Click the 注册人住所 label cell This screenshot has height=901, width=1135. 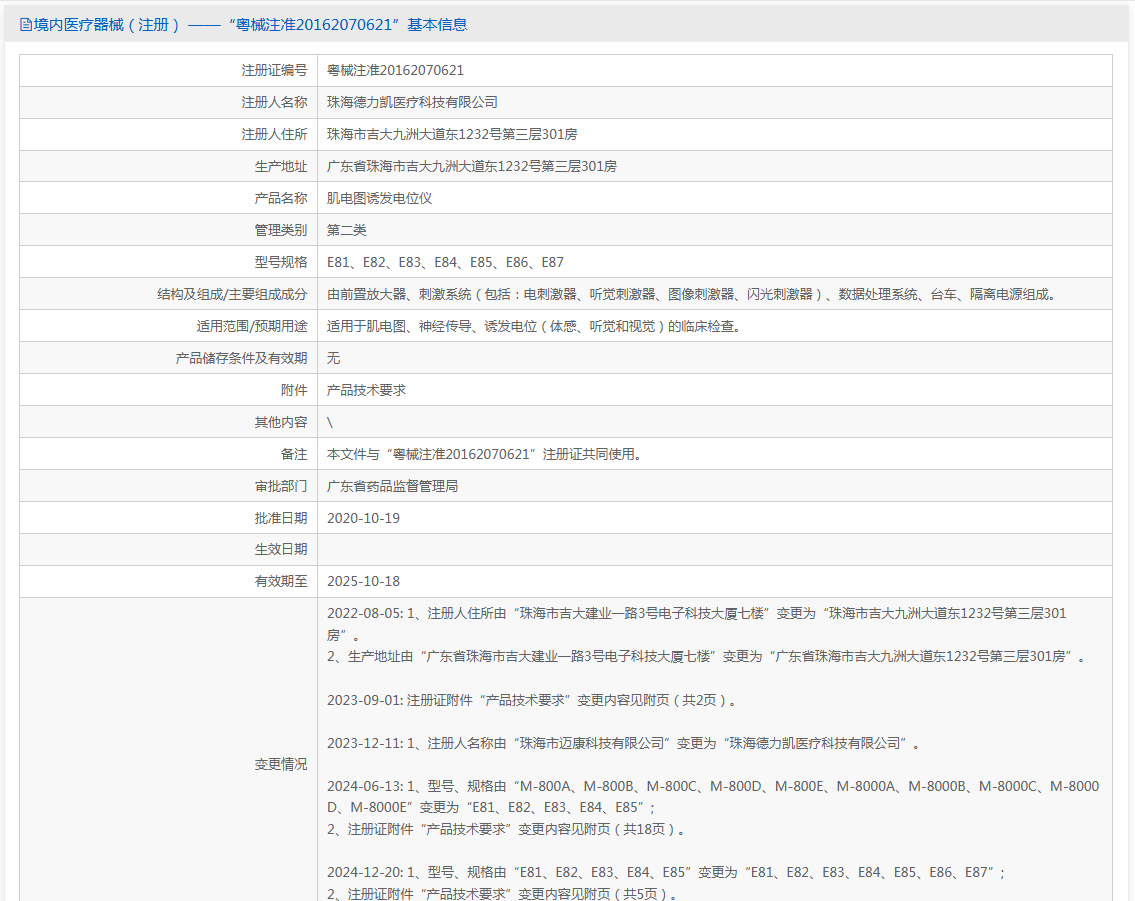169,135
